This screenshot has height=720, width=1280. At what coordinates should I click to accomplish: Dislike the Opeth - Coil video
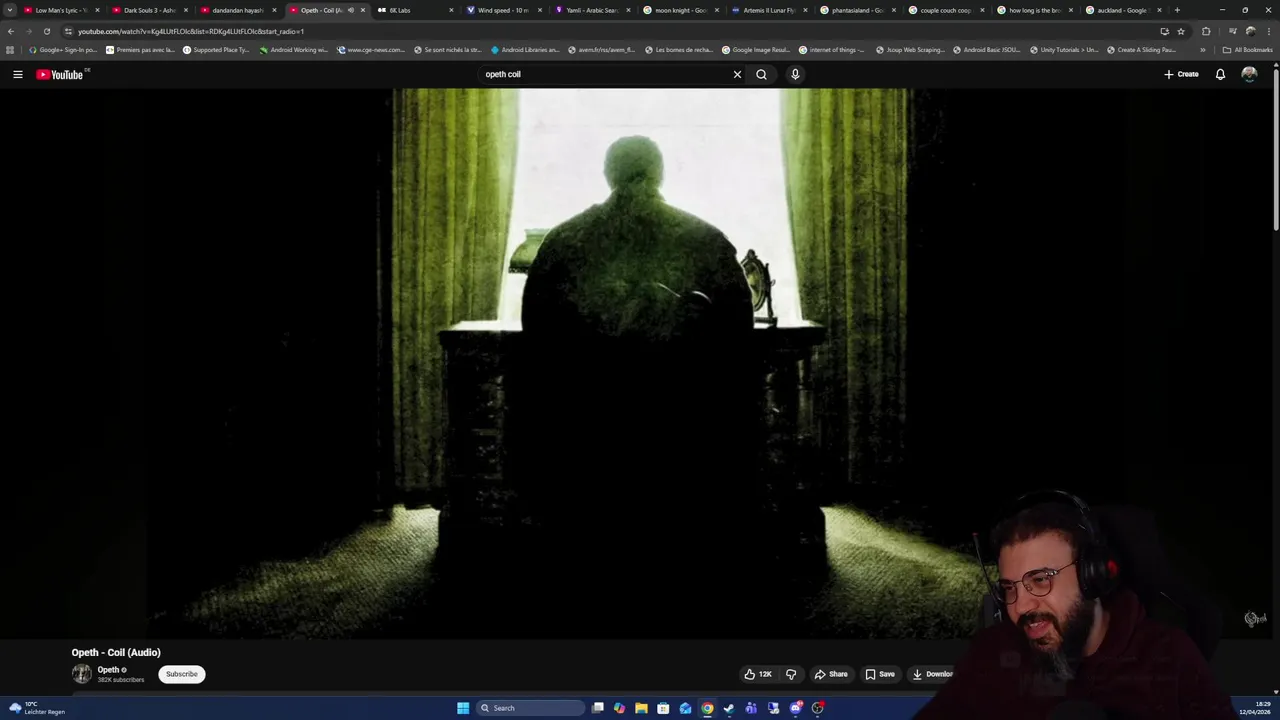(x=791, y=674)
